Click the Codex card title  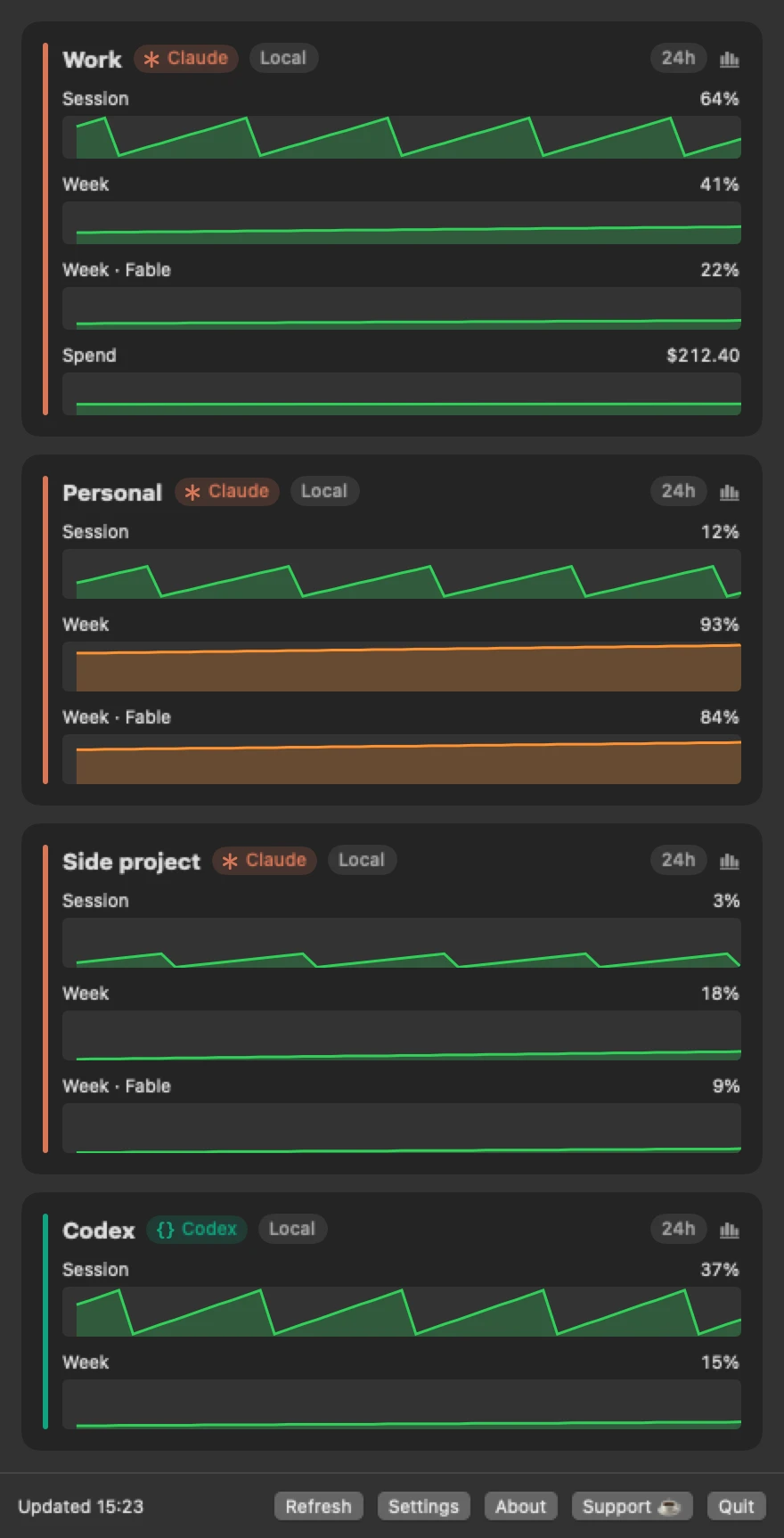tap(99, 1231)
